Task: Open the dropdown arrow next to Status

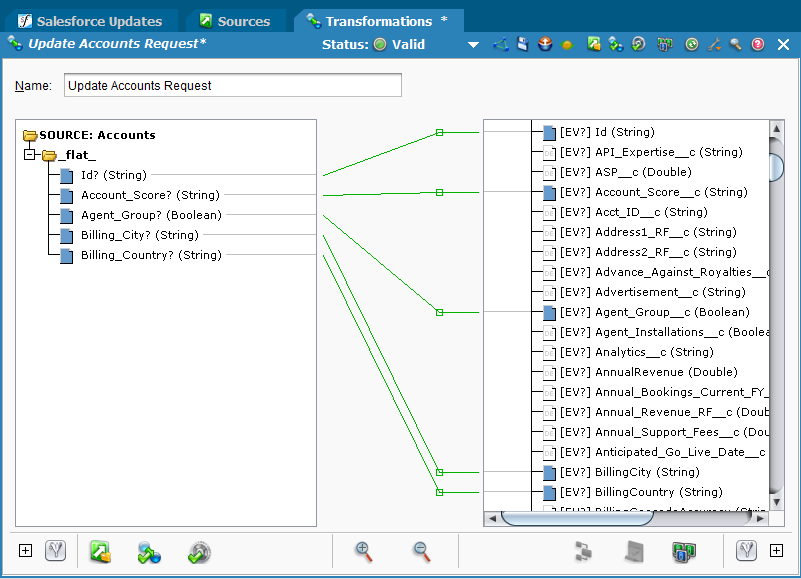Action: 473,45
